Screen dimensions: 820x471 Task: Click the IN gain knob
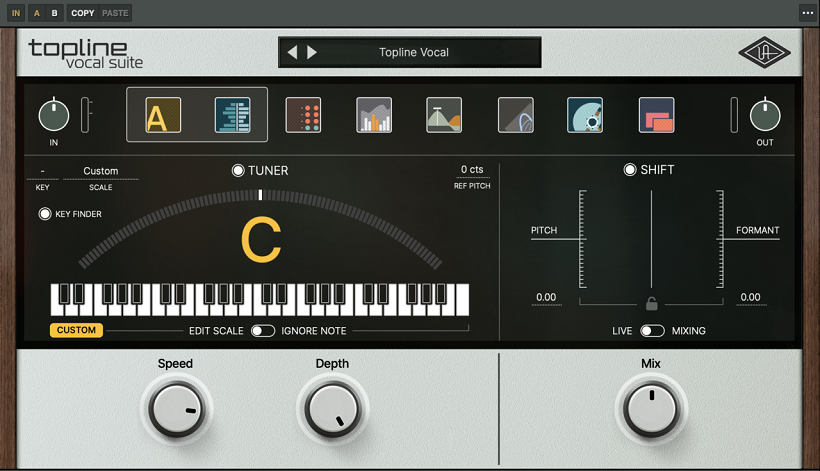53,116
